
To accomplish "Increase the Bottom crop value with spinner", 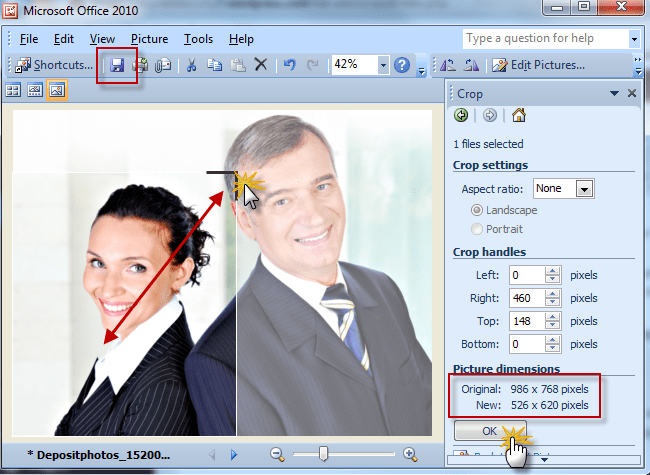I will point(552,340).
